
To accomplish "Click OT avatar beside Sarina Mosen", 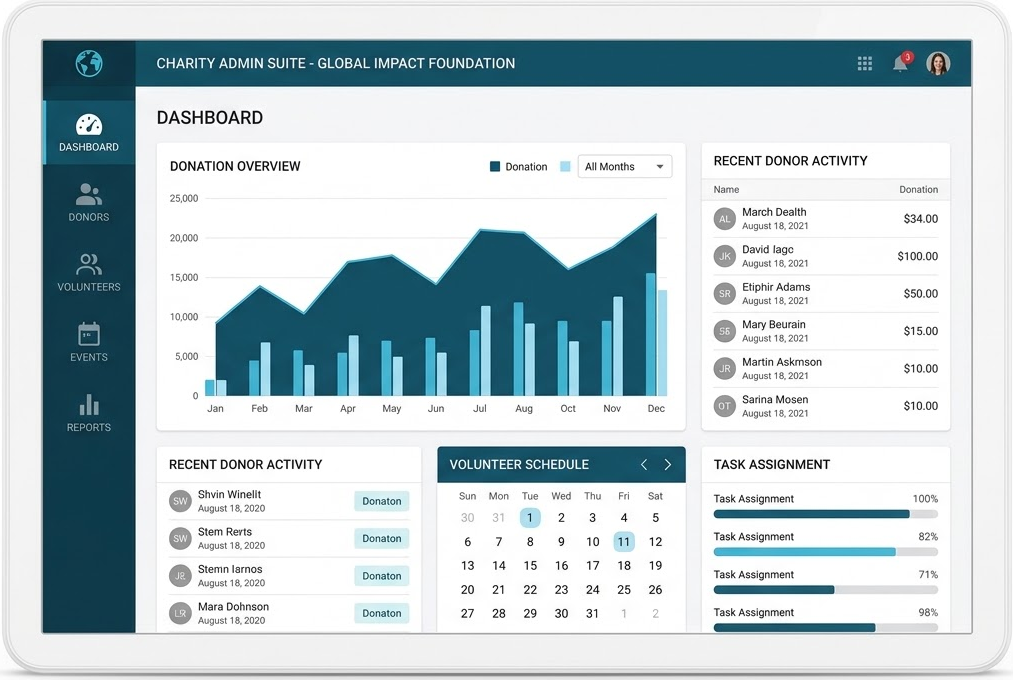I will [x=725, y=406].
